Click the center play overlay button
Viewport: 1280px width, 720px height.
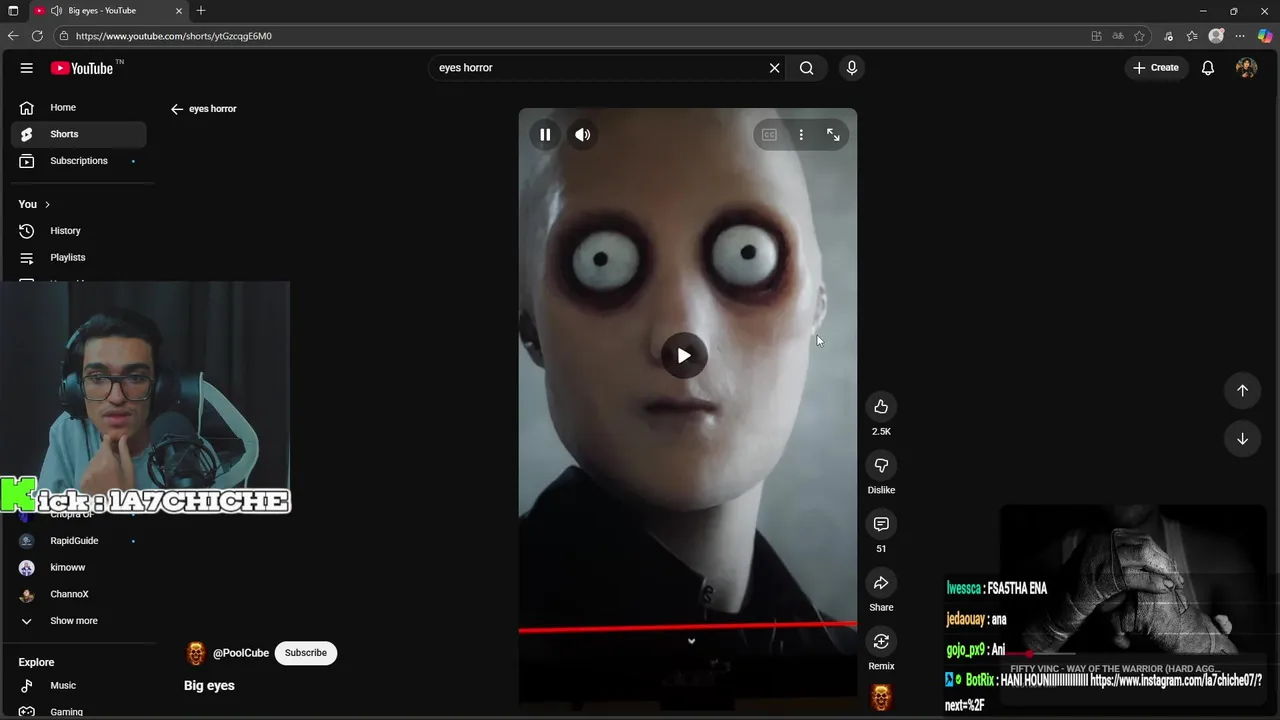coord(684,355)
